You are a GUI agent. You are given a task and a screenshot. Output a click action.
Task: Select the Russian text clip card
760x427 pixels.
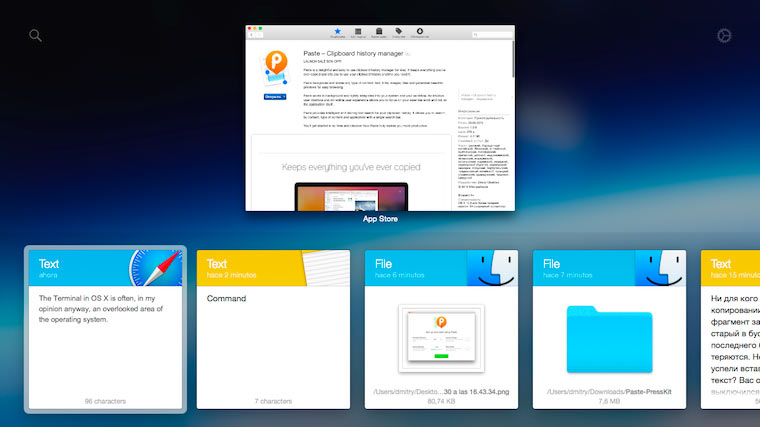(x=730, y=330)
